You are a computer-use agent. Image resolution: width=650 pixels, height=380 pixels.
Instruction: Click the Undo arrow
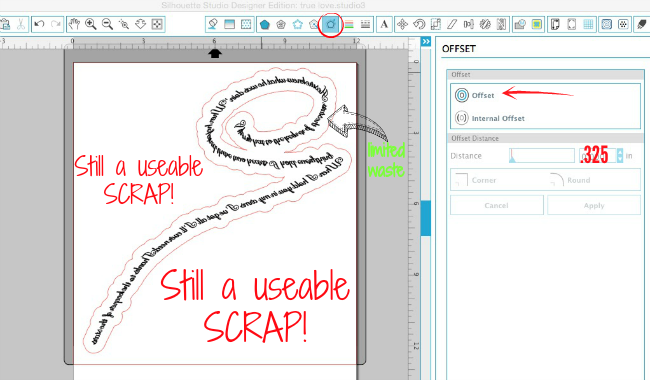pyautogui.click(x=40, y=24)
